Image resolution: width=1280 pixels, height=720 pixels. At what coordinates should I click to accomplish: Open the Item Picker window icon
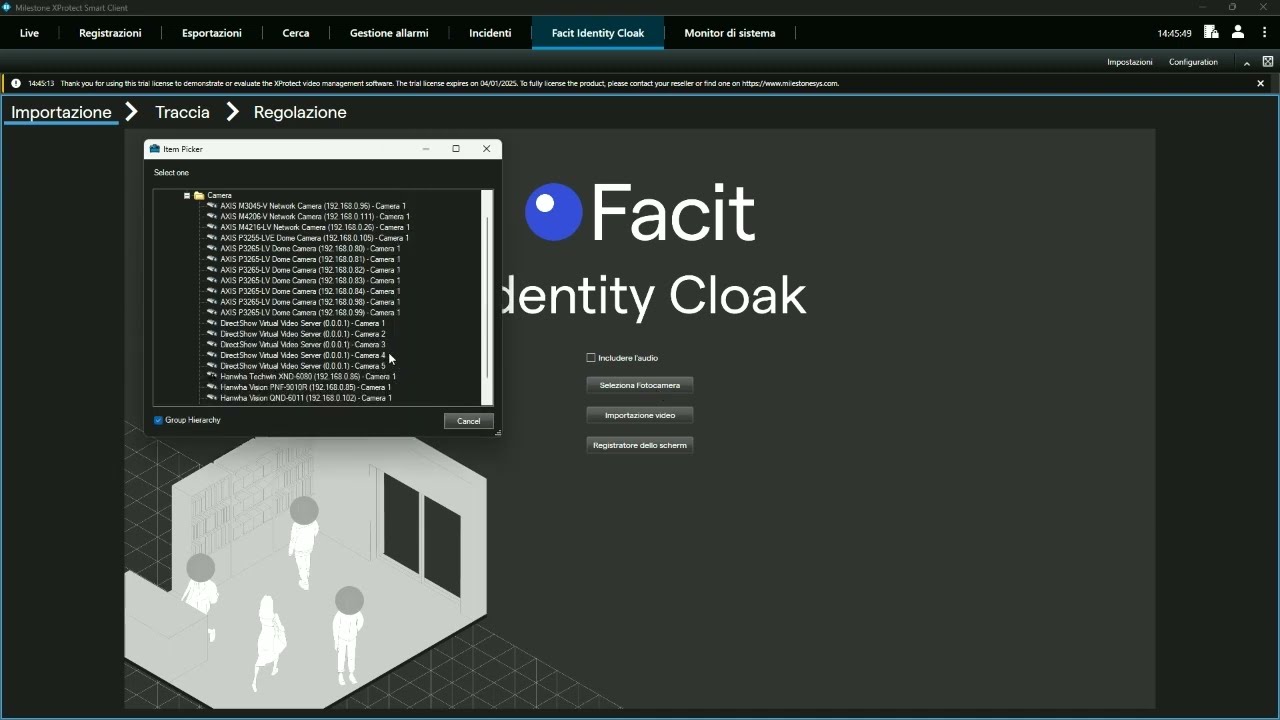[155, 149]
